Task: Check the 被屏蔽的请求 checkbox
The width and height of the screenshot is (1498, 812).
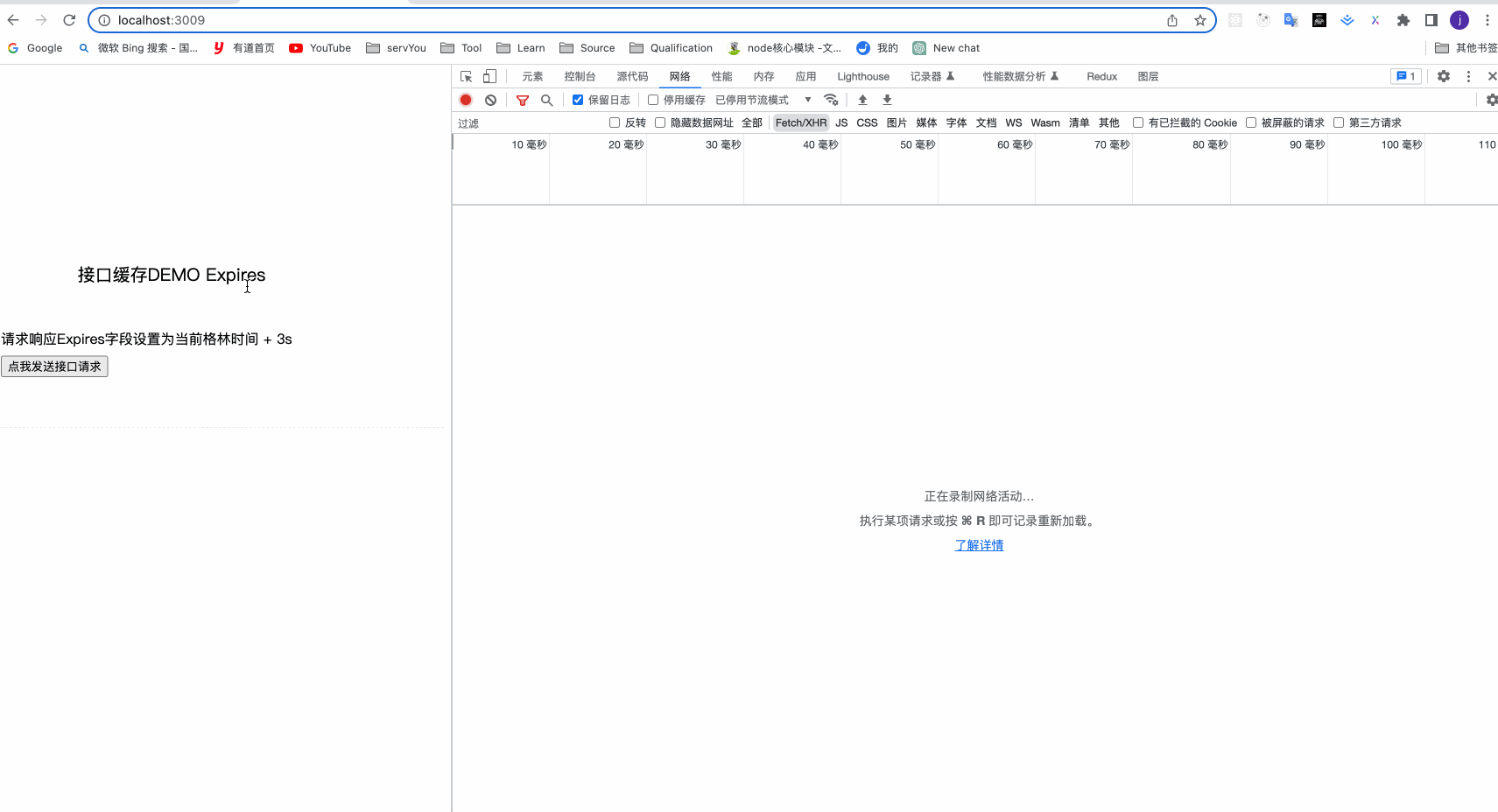Action: pos(1251,122)
